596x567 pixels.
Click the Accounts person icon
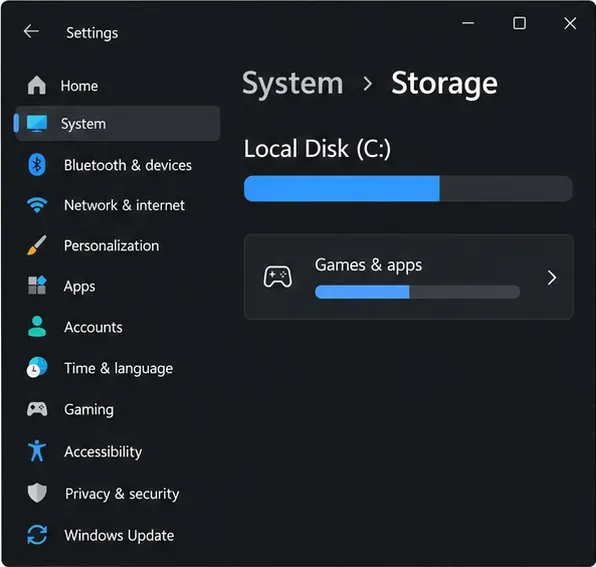coord(37,326)
